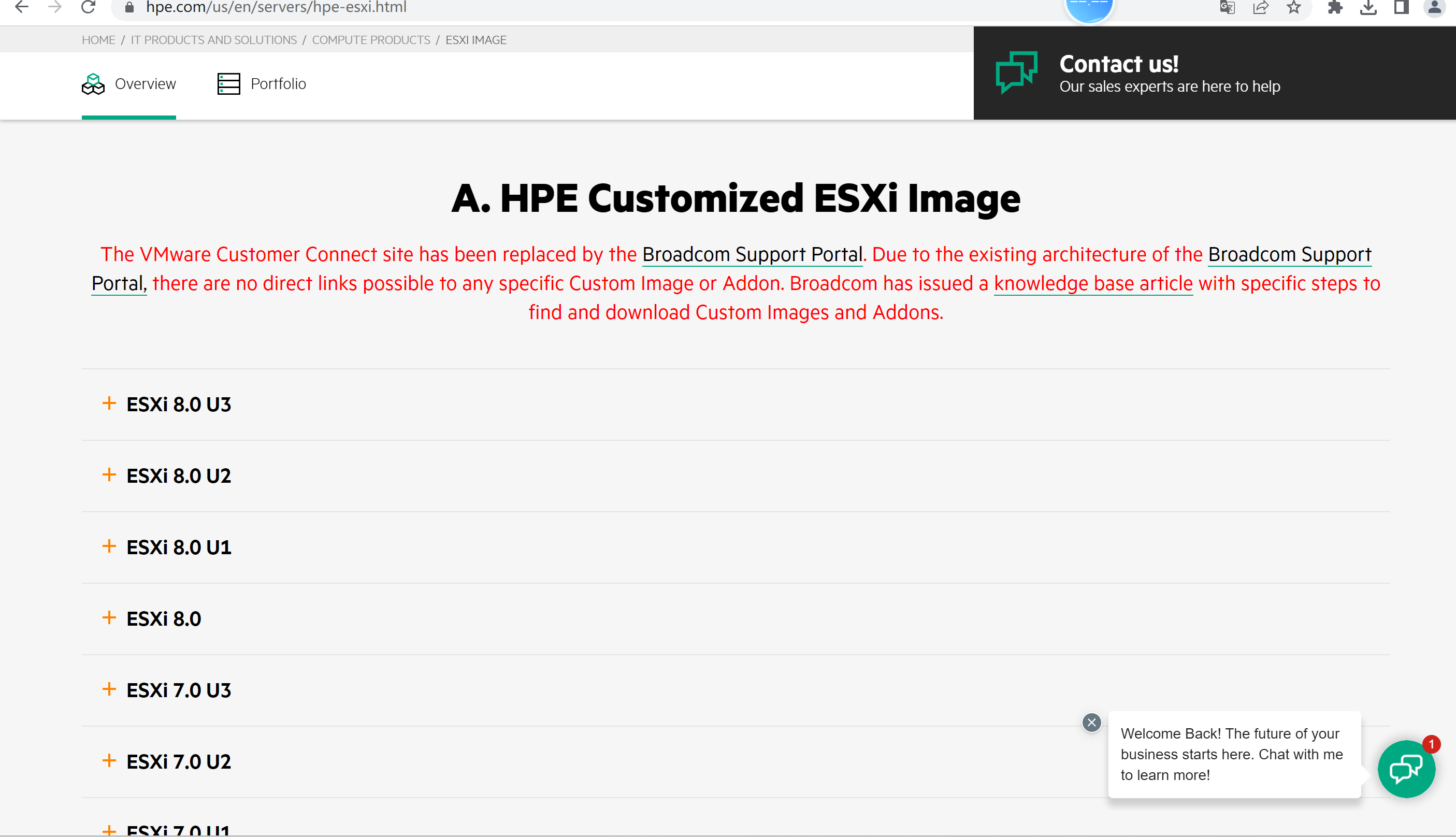Click the Overview cubes icon
Screen dimensions: 1456x837
tap(93, 84)
